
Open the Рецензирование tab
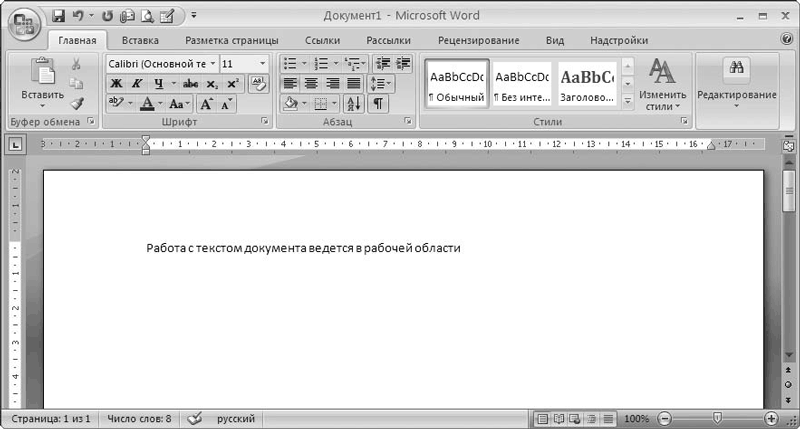(478, 40)
